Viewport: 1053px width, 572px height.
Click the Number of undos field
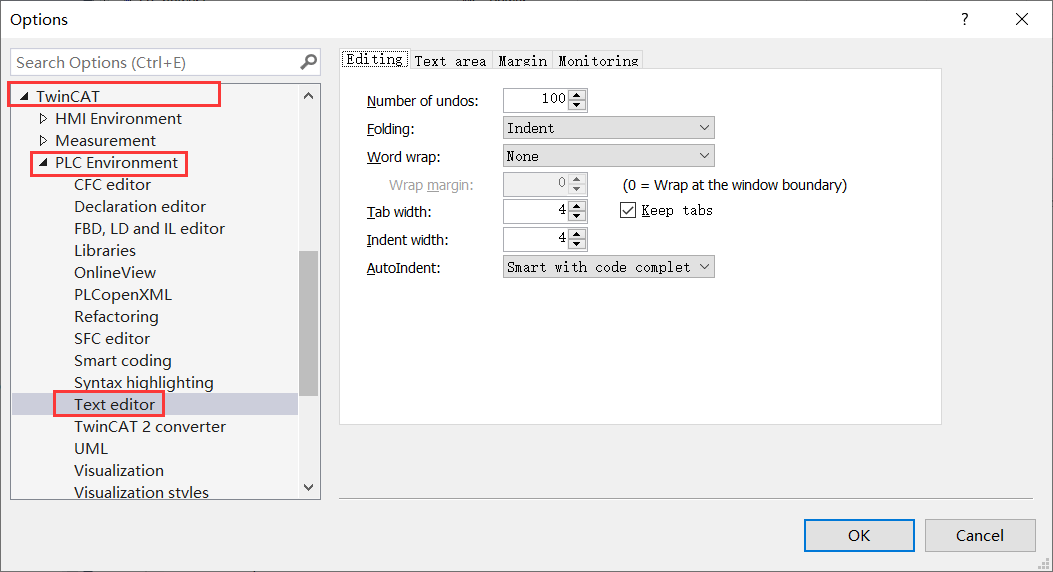[x=535, y=99]
